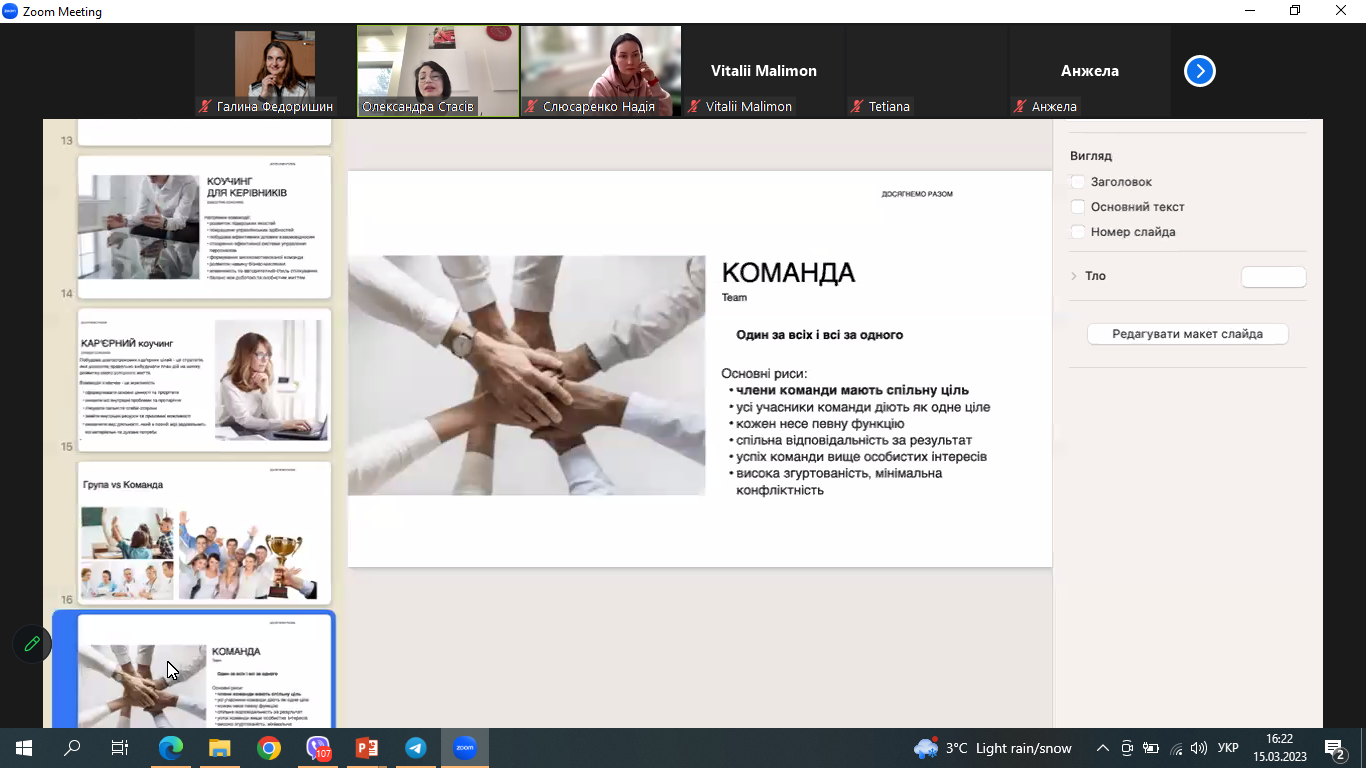Click the Тло background color swatch
Viewport: 1366px width, 768px height.
coord(1273,277)
